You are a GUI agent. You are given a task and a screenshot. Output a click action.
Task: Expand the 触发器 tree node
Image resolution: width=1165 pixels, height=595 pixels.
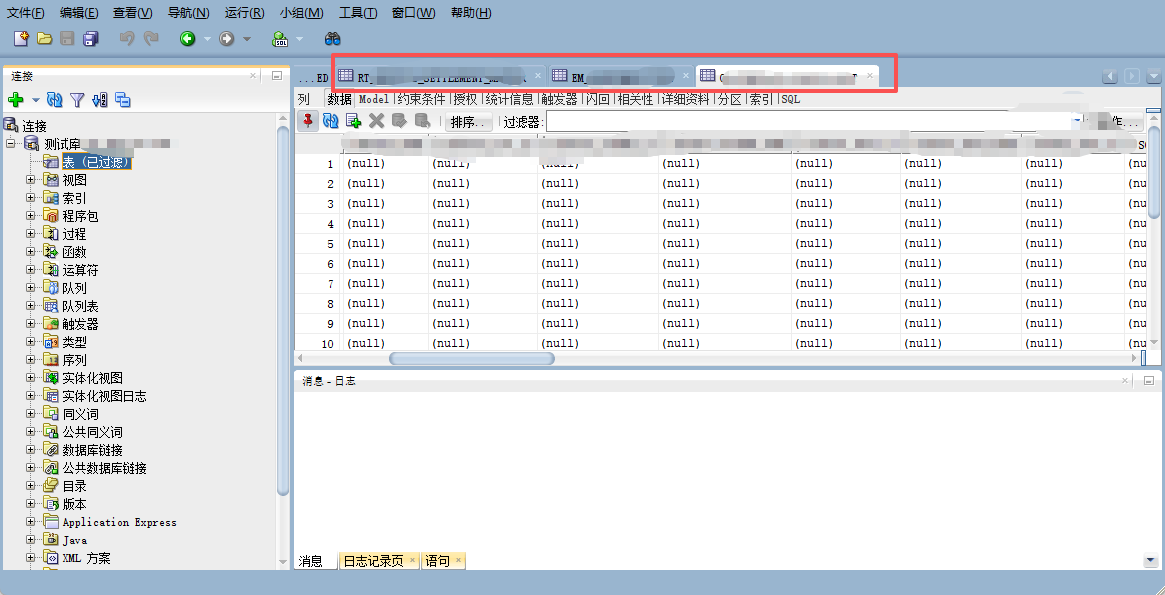click(30, 323)
